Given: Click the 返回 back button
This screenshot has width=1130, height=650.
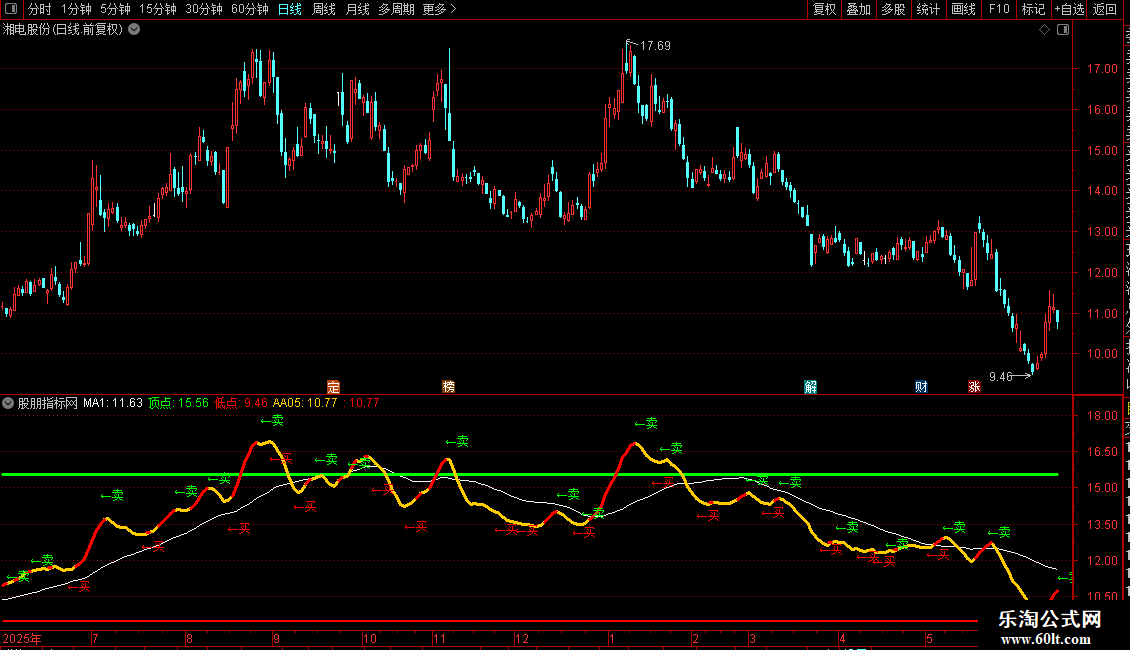Looking at the screenshot, I should (x=1105, y=9).
